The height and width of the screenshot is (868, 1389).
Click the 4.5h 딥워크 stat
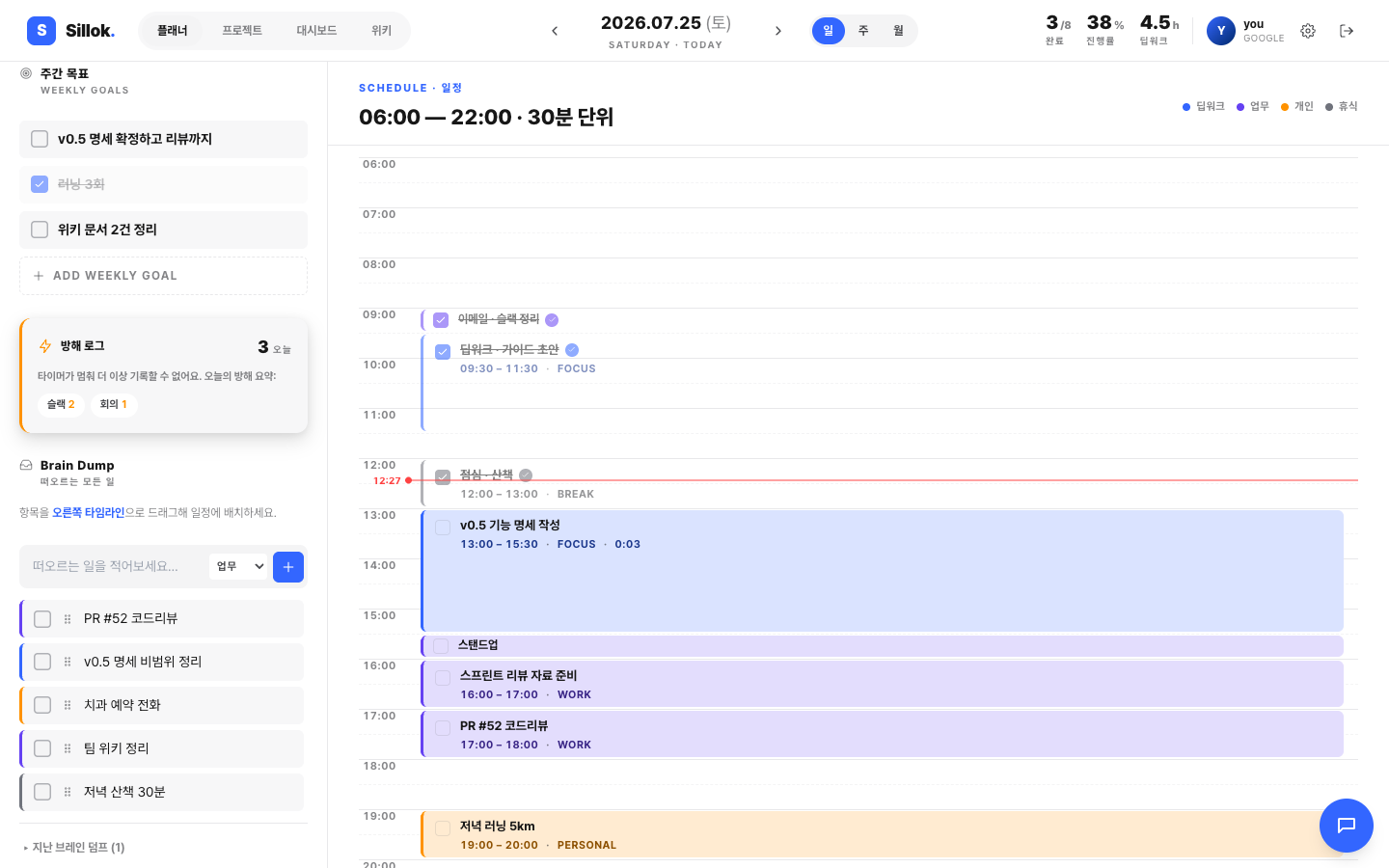coord(1158,30)
